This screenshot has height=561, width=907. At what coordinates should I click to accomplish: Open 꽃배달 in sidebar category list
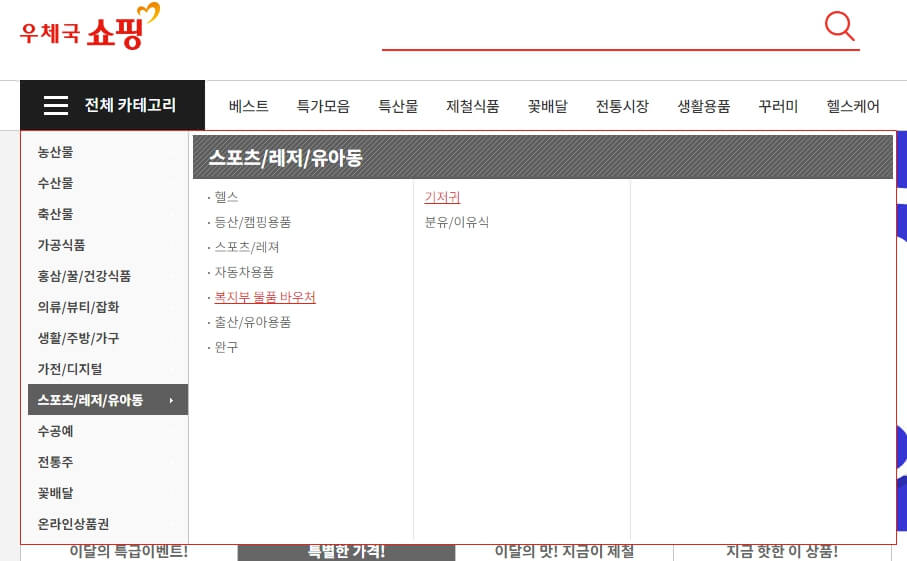[x=56, y=493]
